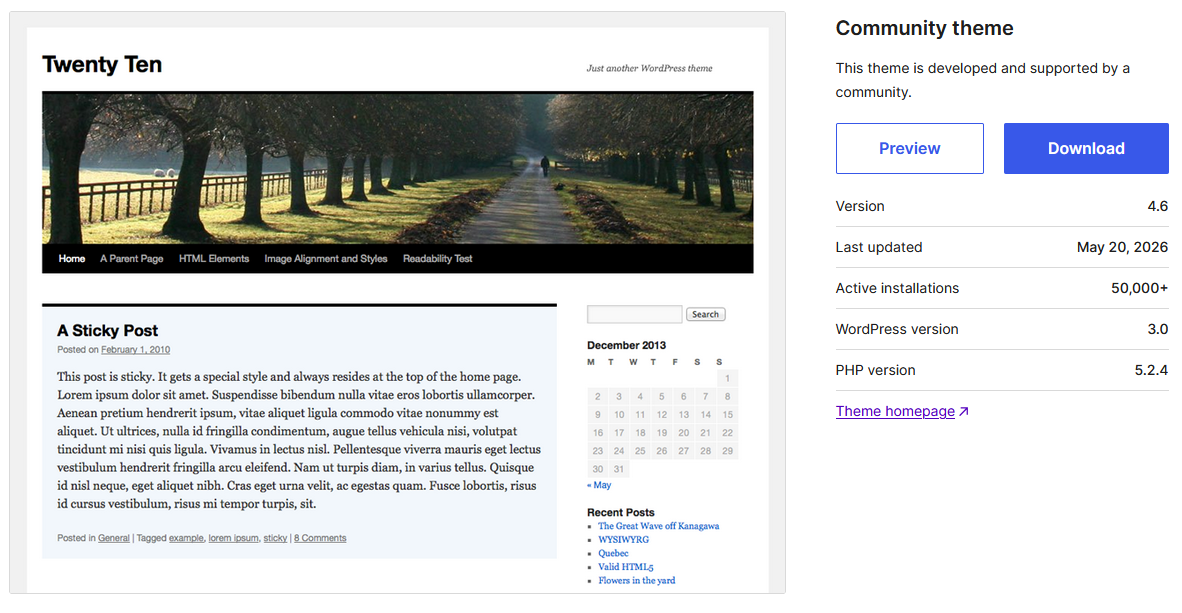The width and height of the screenshot is (1182, 613).
Task: Click the Community theme heading
Action: pyautogui.click(x=924, y=29)
